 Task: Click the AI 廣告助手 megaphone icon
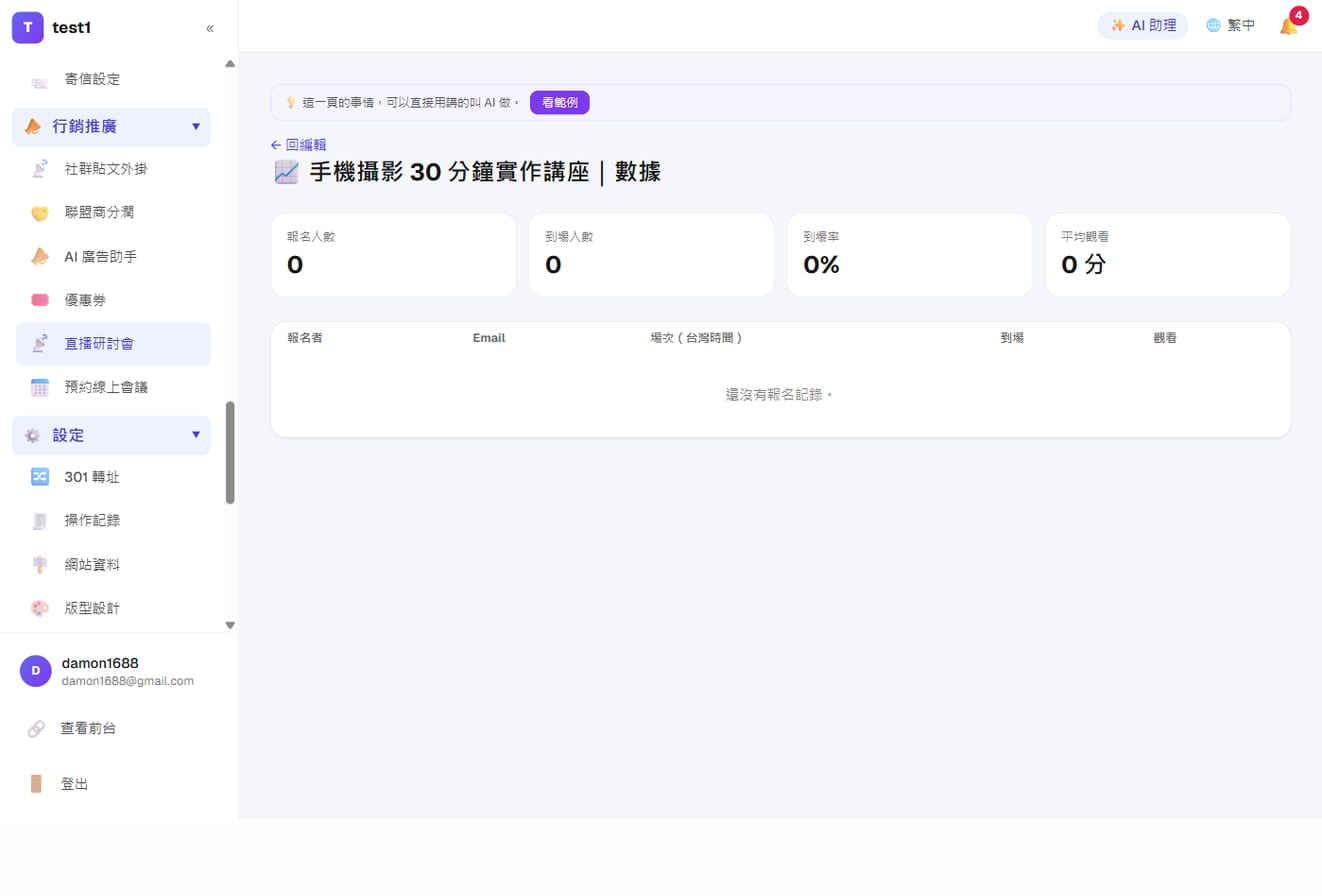coord(40,257)
